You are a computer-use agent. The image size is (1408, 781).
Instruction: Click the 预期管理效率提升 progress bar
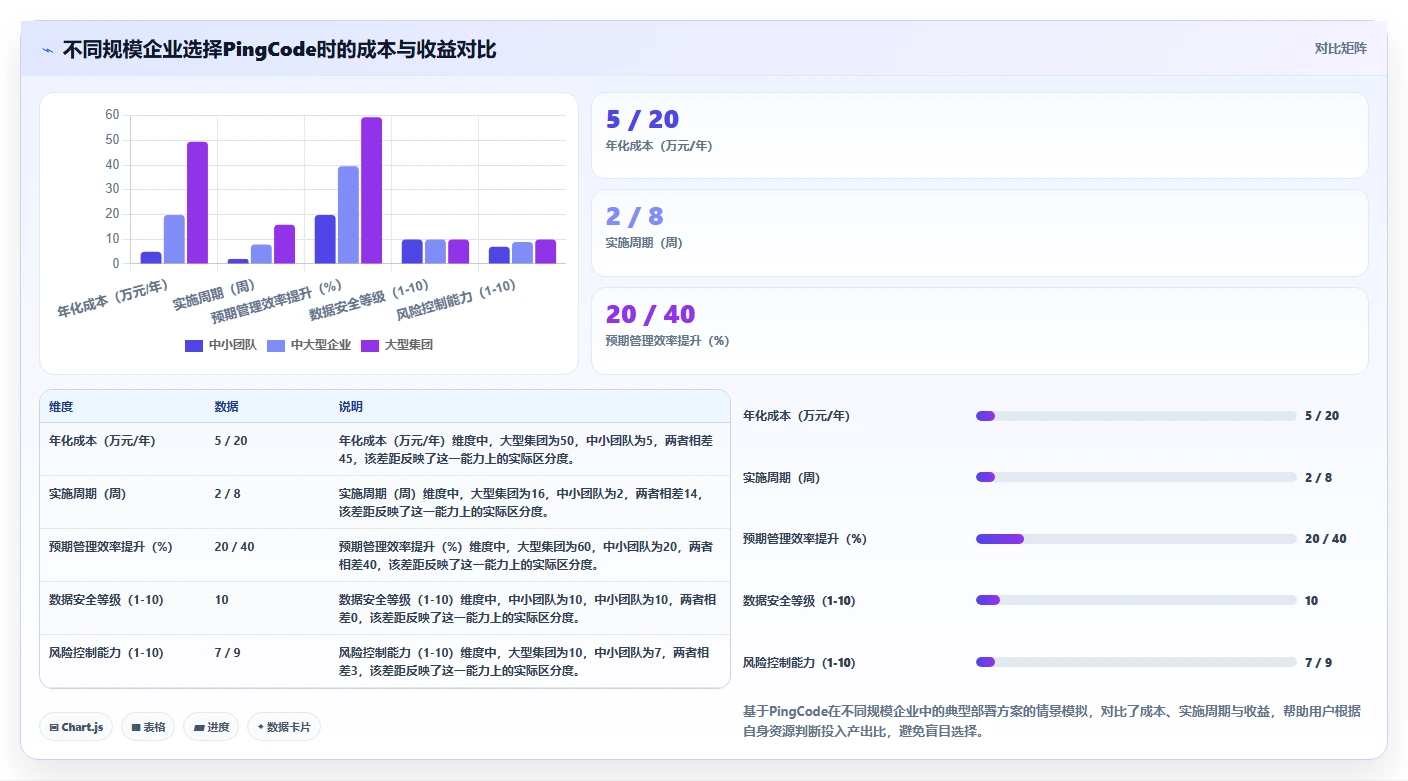coord(1136,539)
